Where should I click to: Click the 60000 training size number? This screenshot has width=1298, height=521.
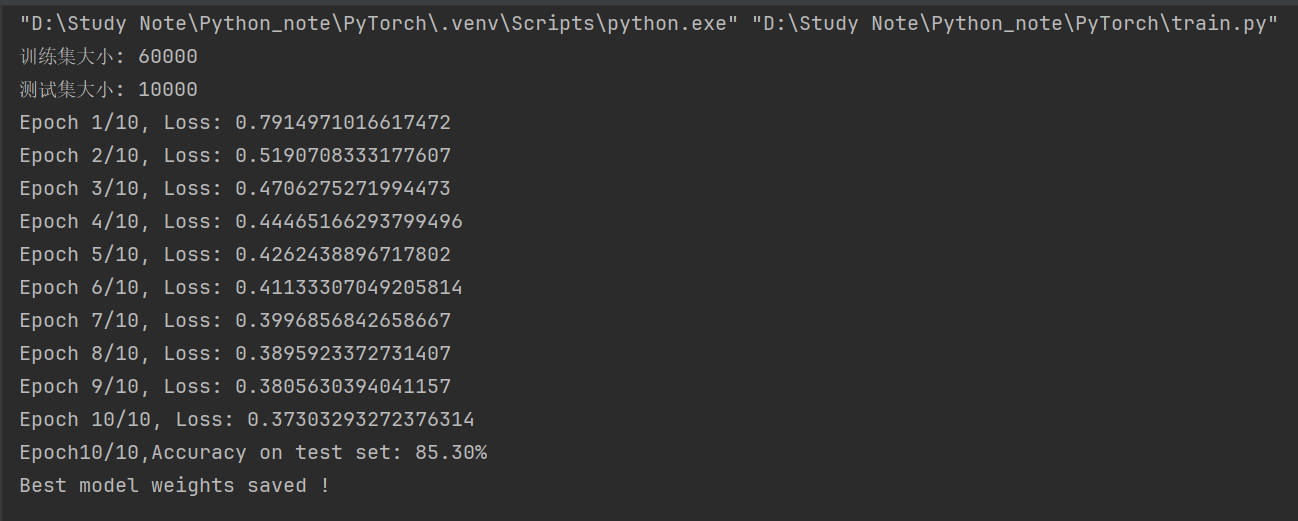(x=168, y=57)
